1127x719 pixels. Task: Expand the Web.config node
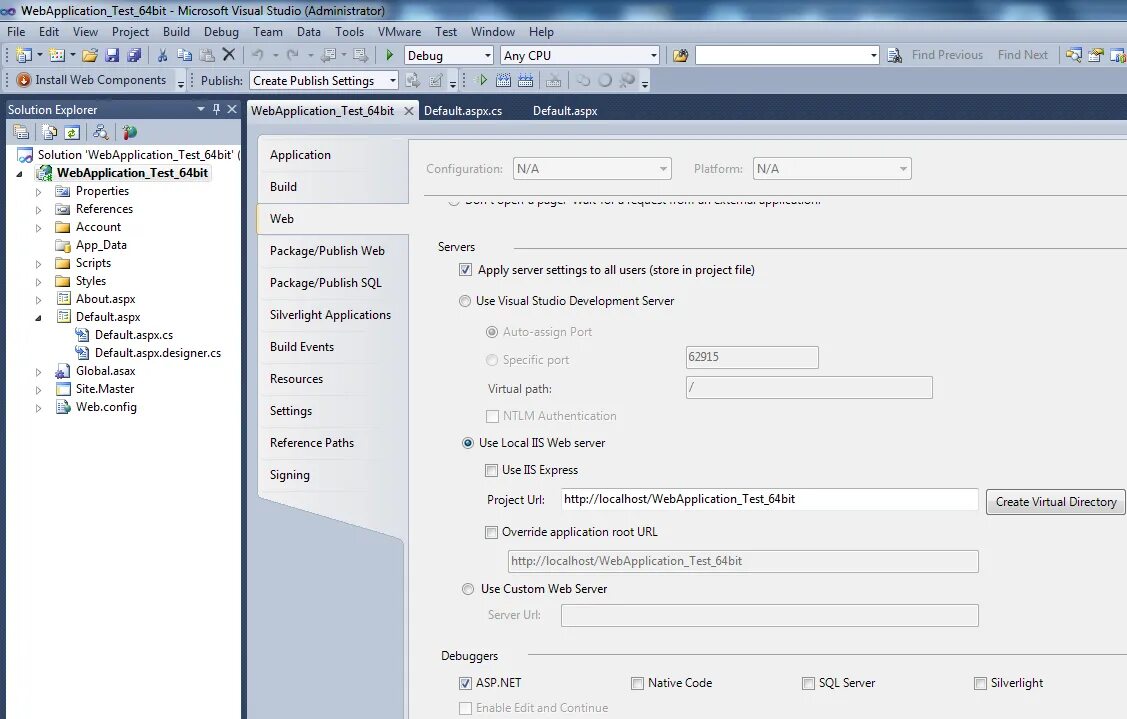point(38,408)
